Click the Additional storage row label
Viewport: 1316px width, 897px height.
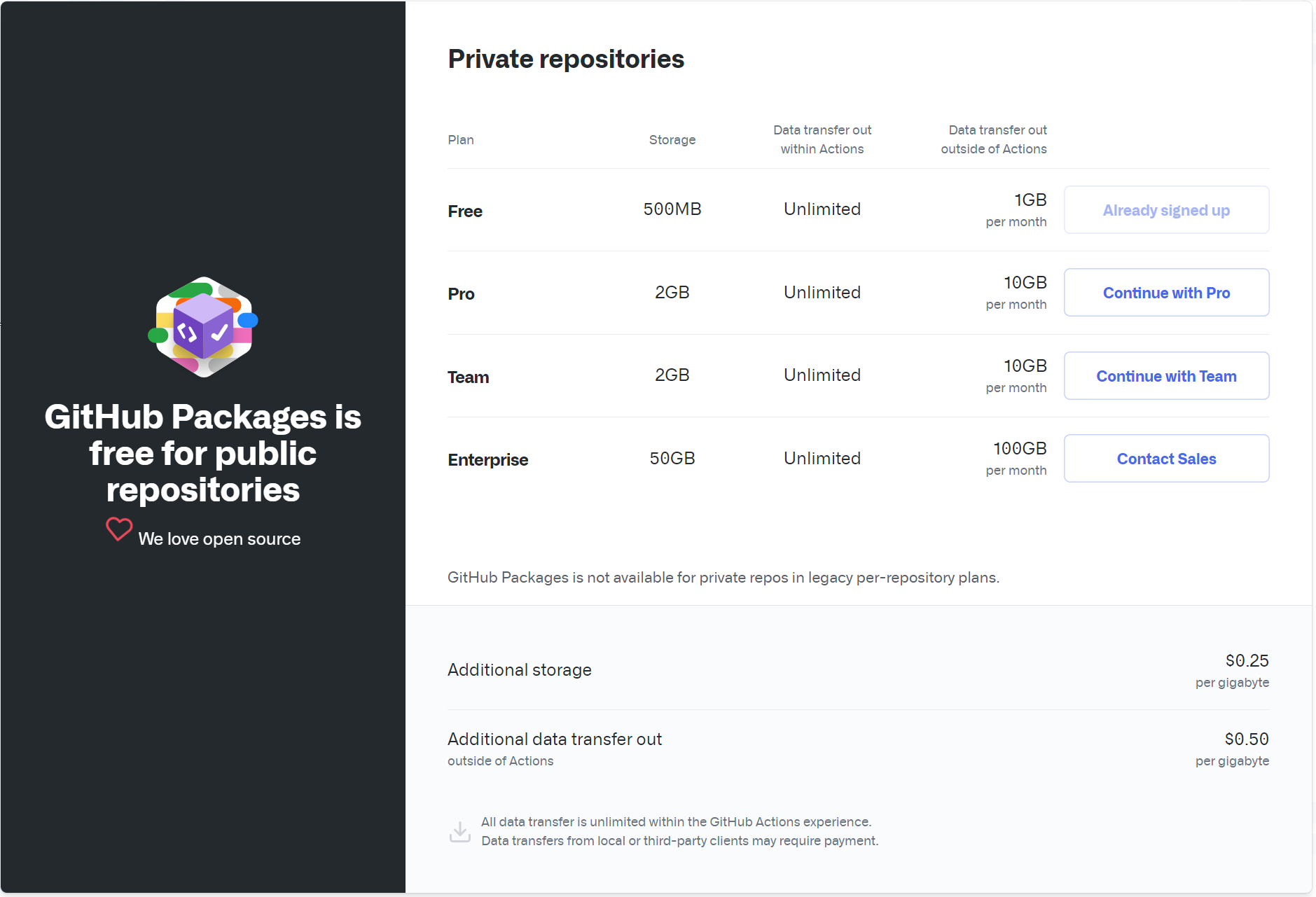pyautogui.click(x=519, y=670)
